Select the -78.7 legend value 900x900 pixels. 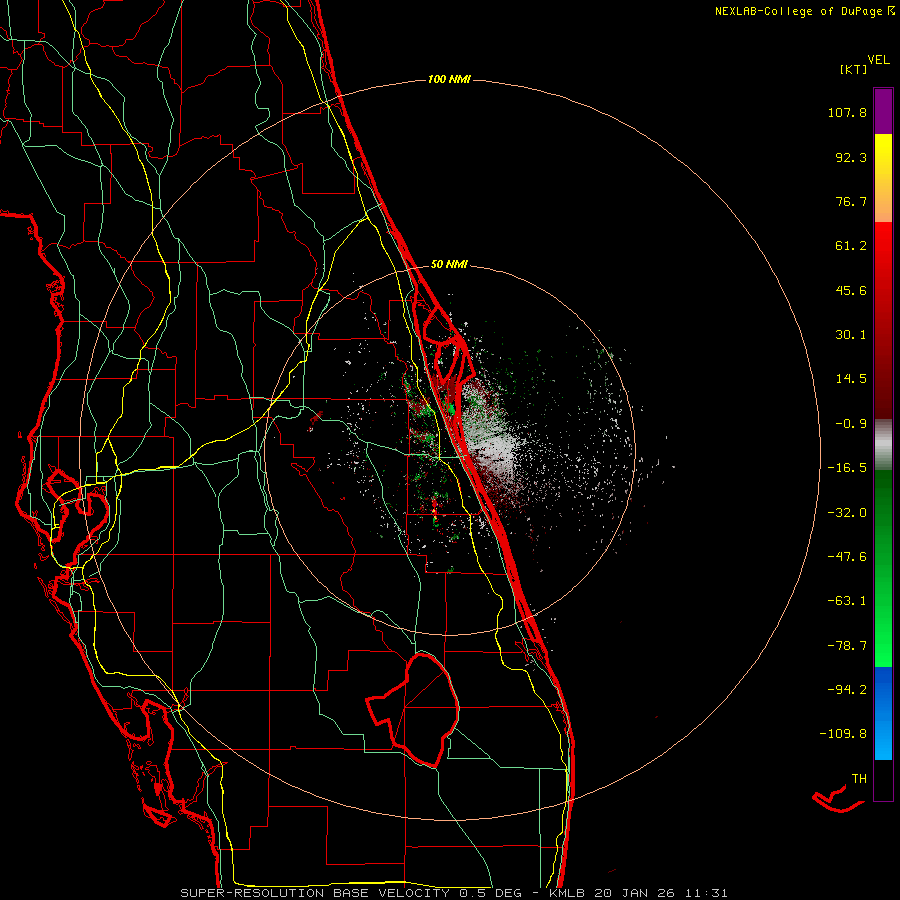tap(847, 646)
